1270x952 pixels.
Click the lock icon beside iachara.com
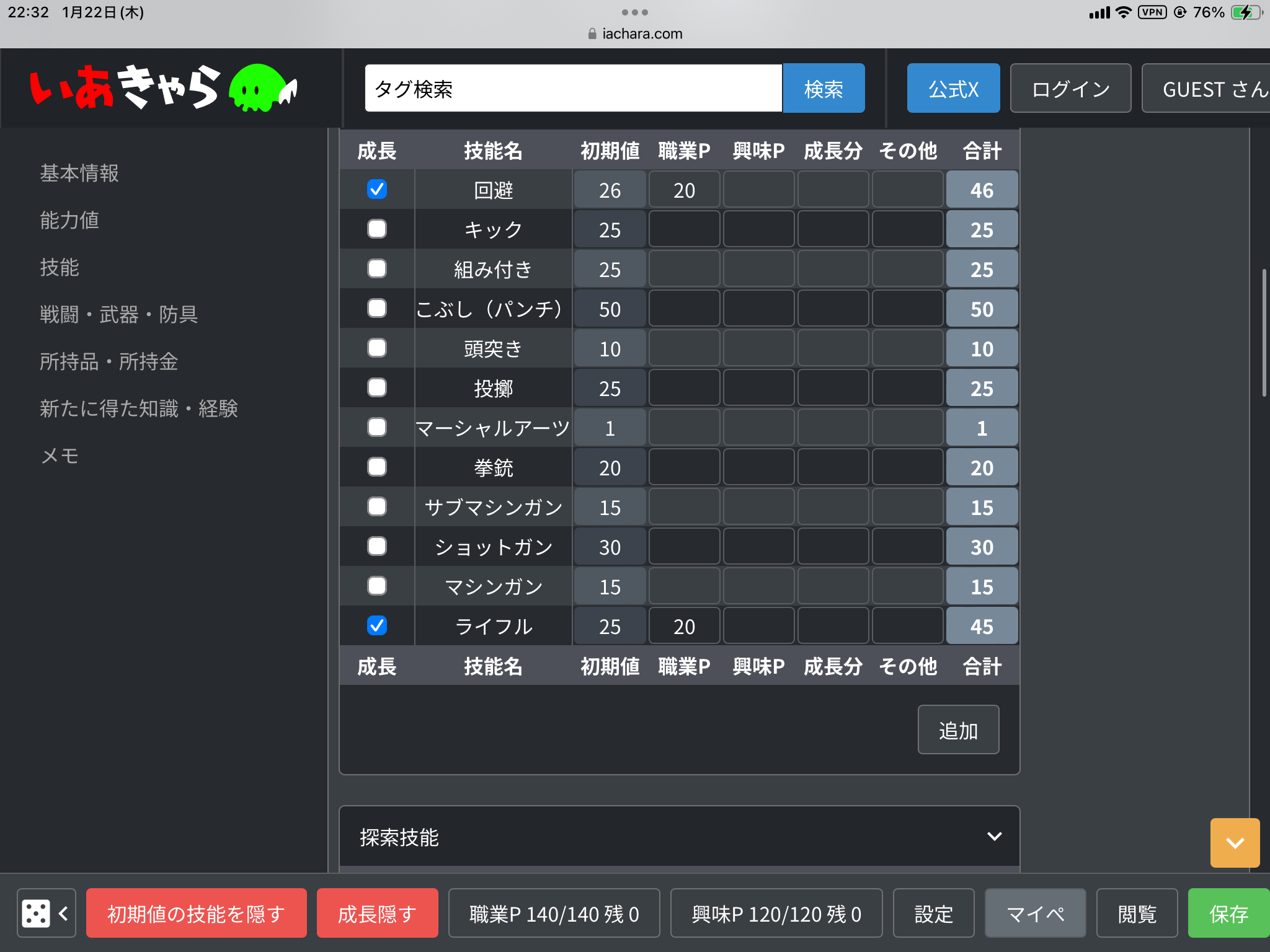click(592, 34)
